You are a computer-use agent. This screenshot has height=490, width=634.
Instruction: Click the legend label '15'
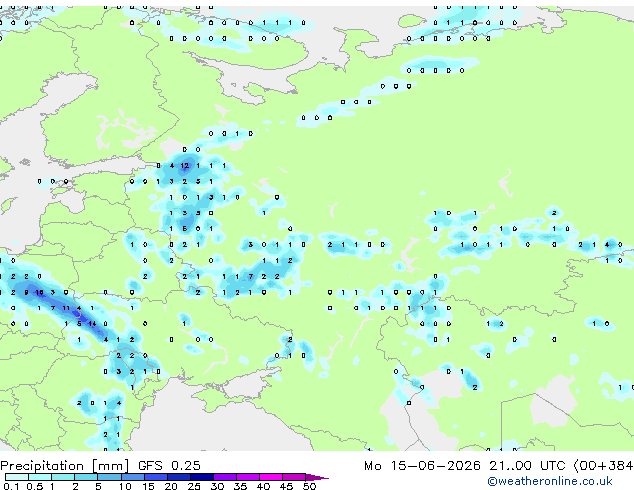[x=148, y=486]
